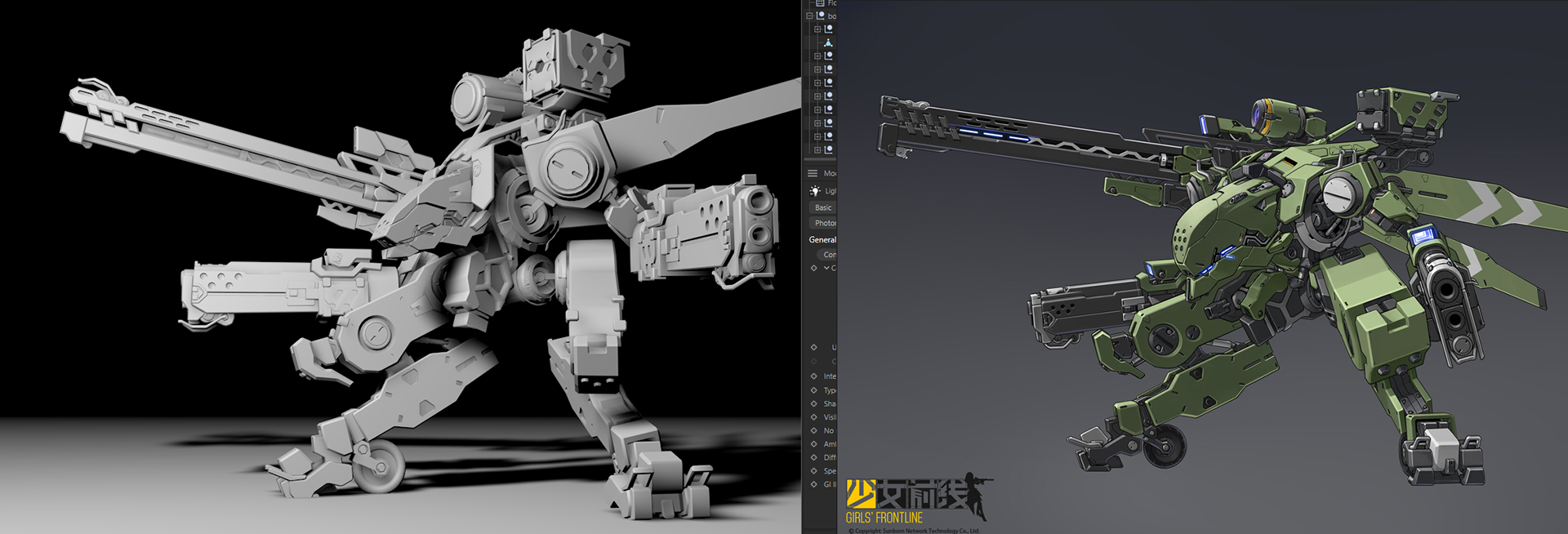
Task: Open the attribute manager hamburger menu
Action: (x=813, y=173)
